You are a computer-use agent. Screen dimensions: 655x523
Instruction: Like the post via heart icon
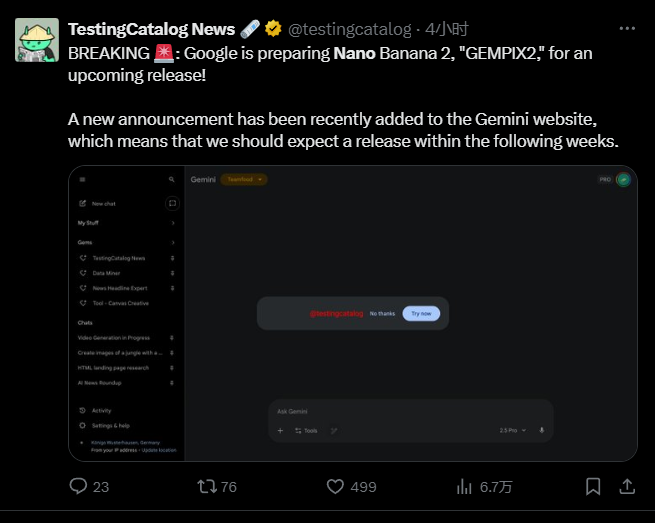pos(337,486)
